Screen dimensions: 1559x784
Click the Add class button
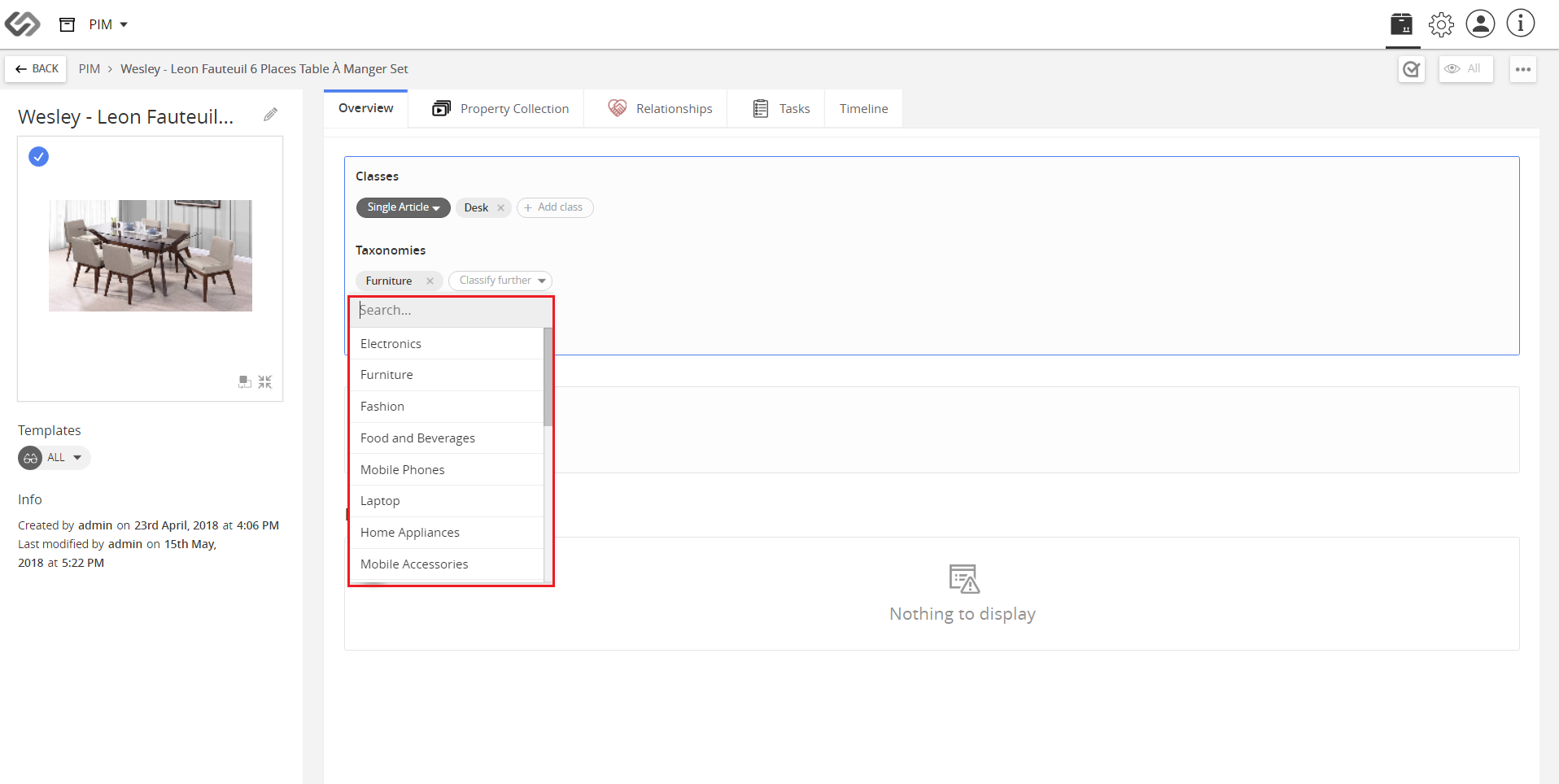(x=555, y=207)
